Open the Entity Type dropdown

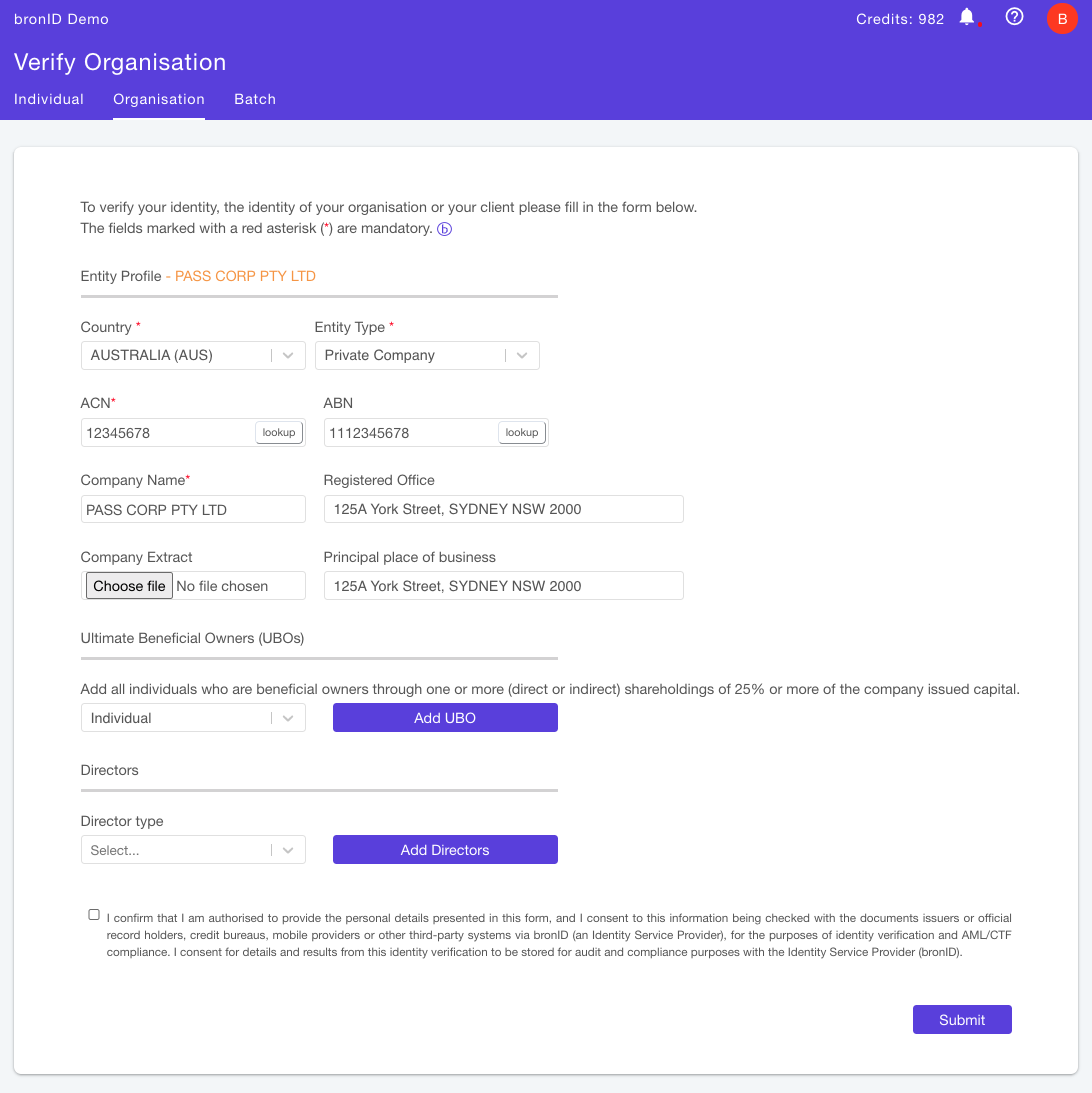click(426, 356)
